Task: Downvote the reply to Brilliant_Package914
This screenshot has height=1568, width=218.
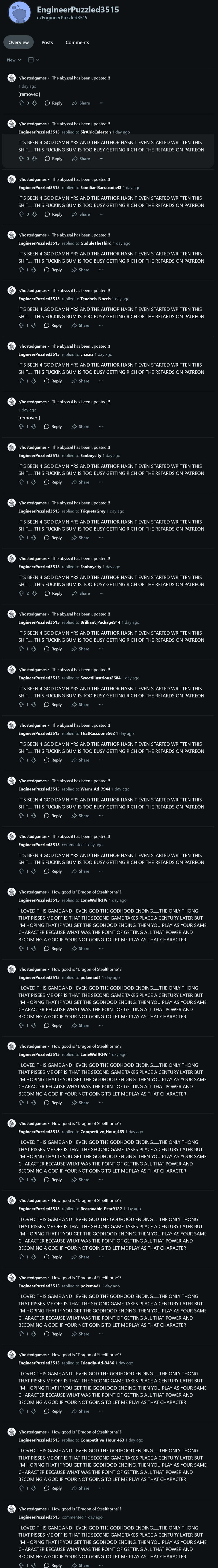Action: [34, 649]
